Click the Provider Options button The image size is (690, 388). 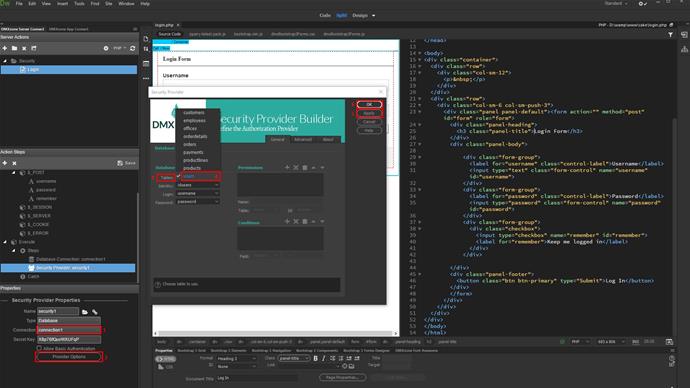click(69, 357)
